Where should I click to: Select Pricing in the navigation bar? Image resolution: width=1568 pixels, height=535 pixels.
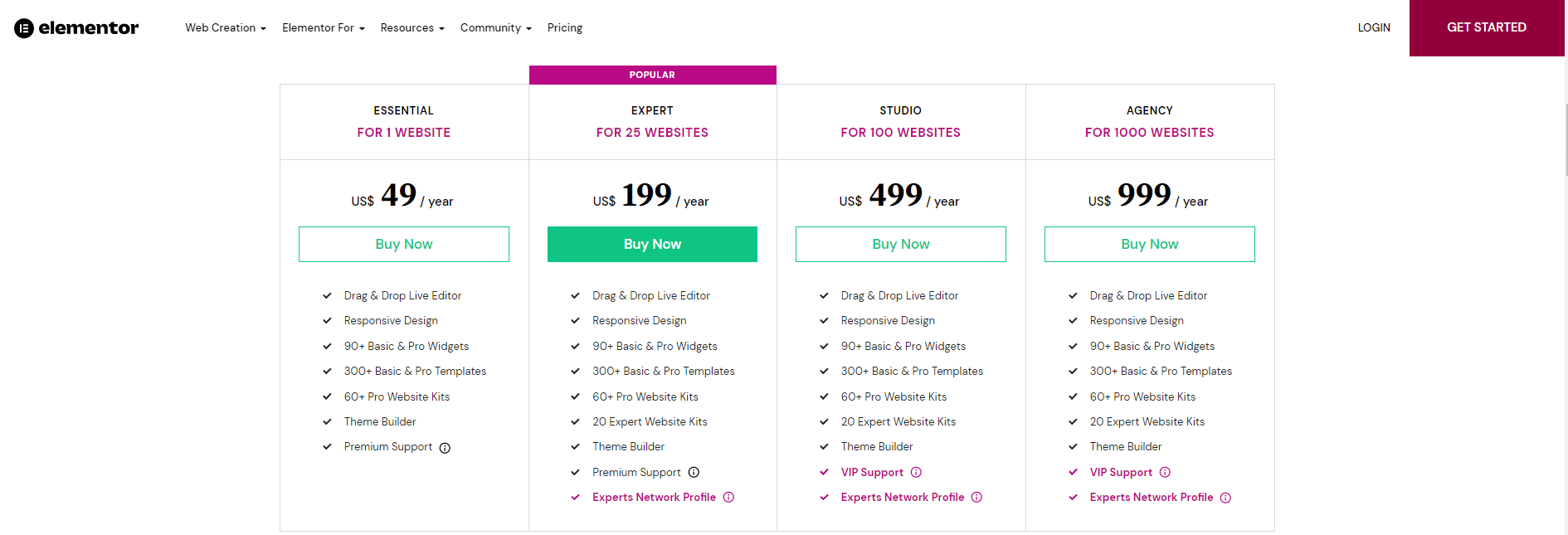pyautogui.click(x=564, y=27)
